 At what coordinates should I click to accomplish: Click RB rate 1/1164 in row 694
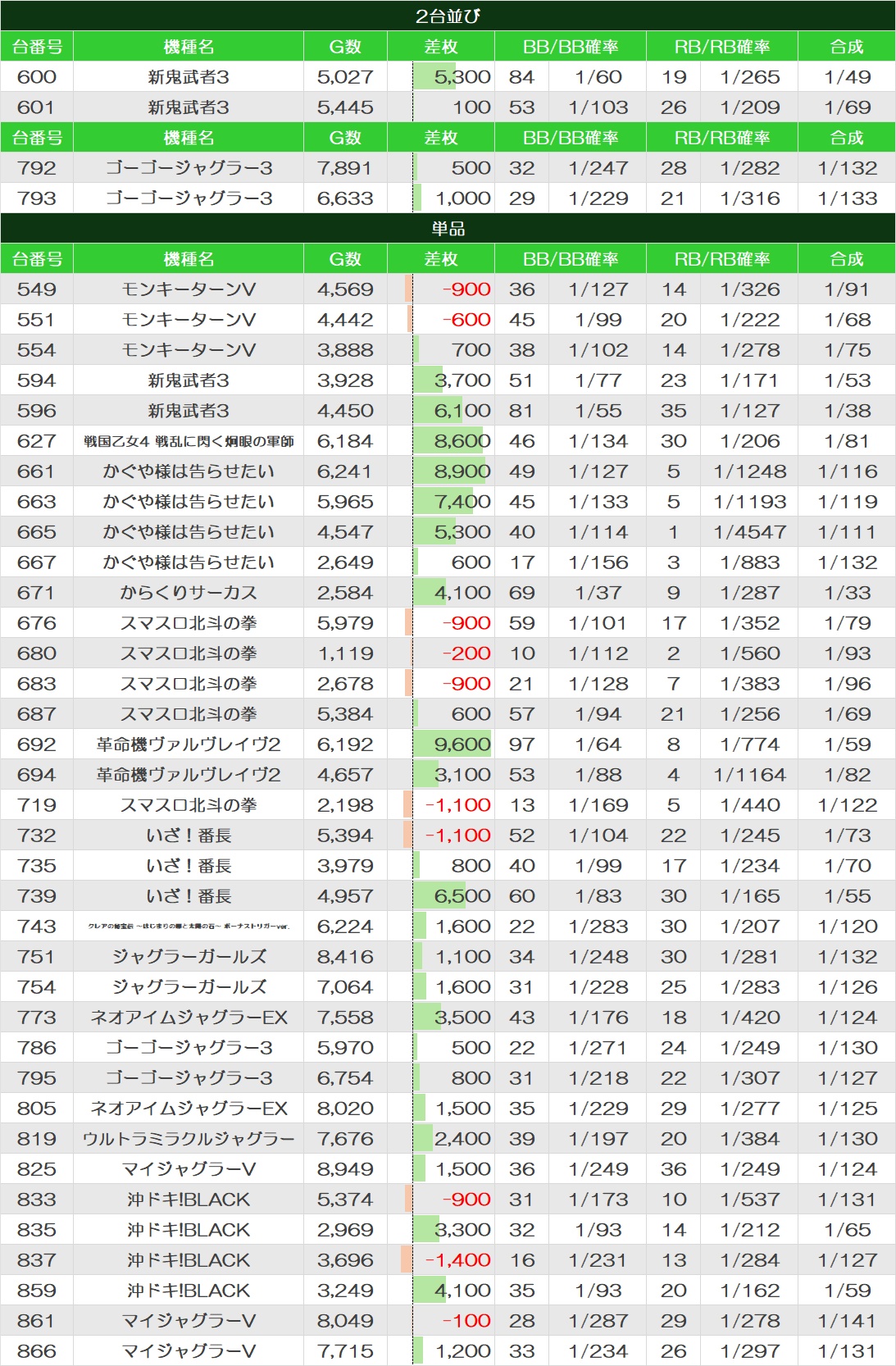[x=750, y=775]
